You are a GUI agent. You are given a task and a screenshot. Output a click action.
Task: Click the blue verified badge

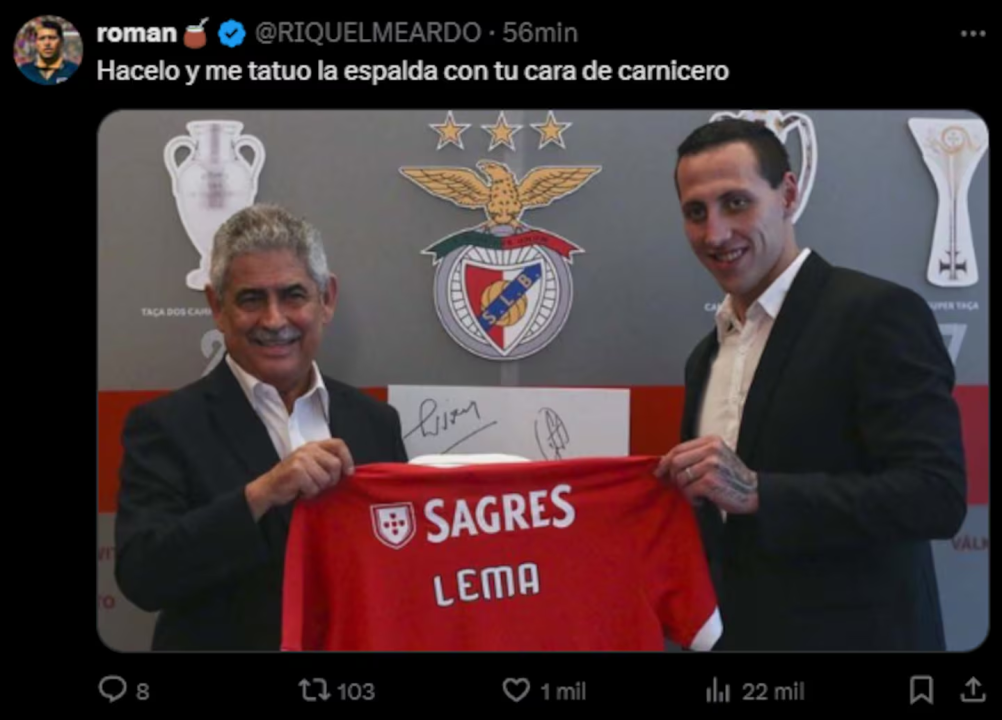click(x=231, y=33)
